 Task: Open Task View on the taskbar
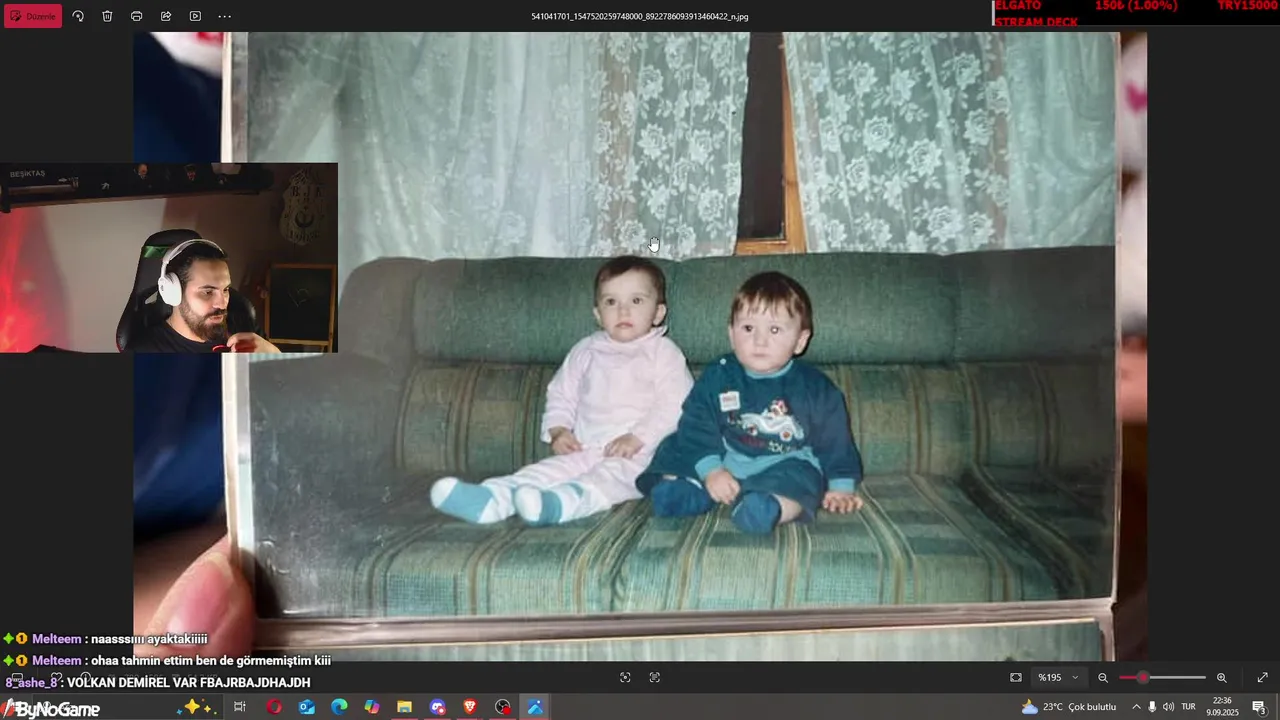point(240,707)
